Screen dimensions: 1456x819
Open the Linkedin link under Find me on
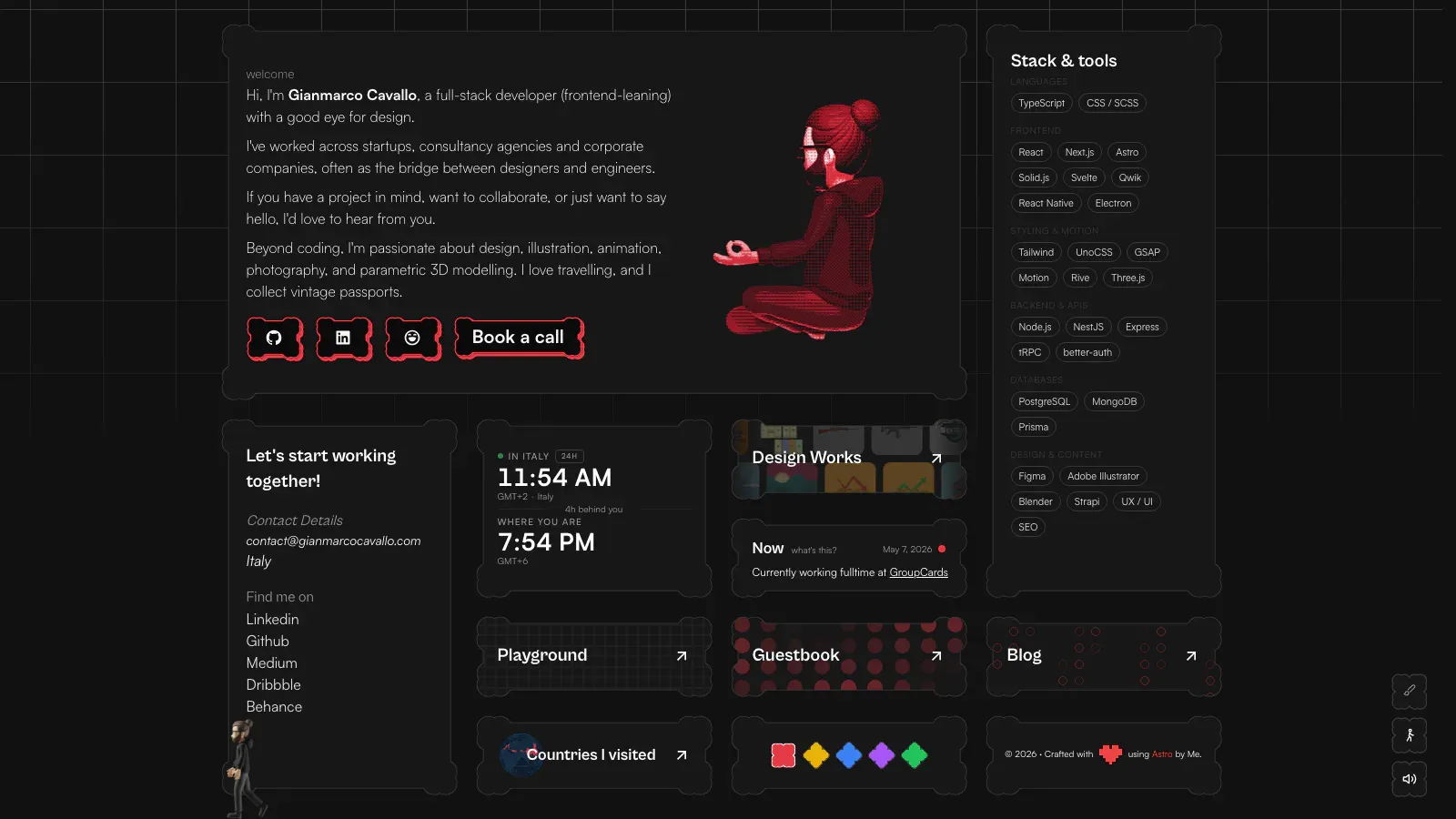(x=272, y=619)
